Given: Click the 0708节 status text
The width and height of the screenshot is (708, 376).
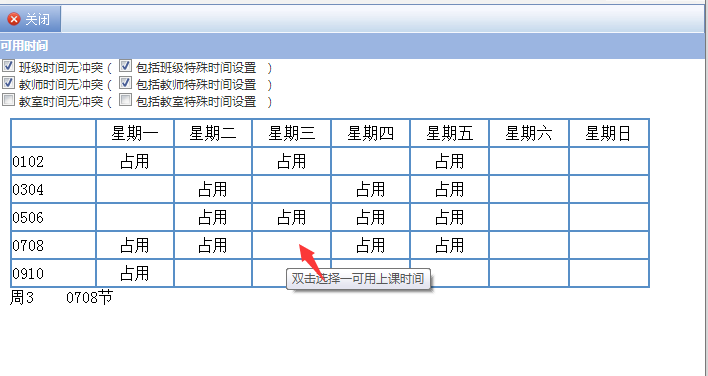Looking at the screenshot, I should click(x=89, y=298).
